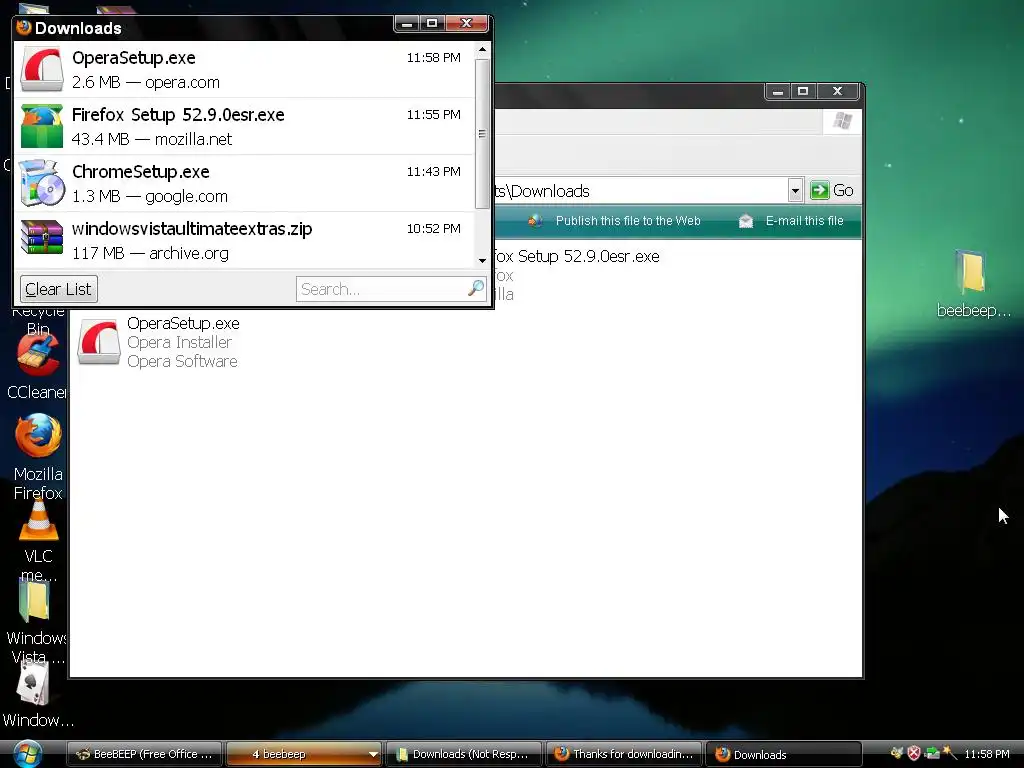Click the Windows flag logo in Explorer toolbar
The width and height of the screenshot is (1024, 768).
(842, 121)
